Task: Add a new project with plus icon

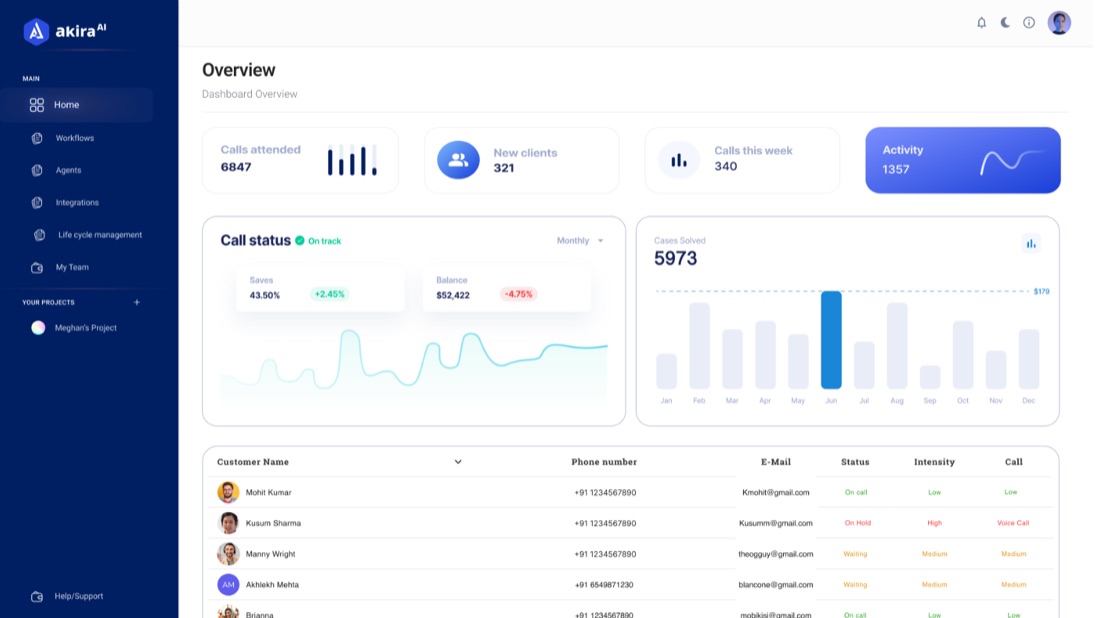Action: click(137, 302)
